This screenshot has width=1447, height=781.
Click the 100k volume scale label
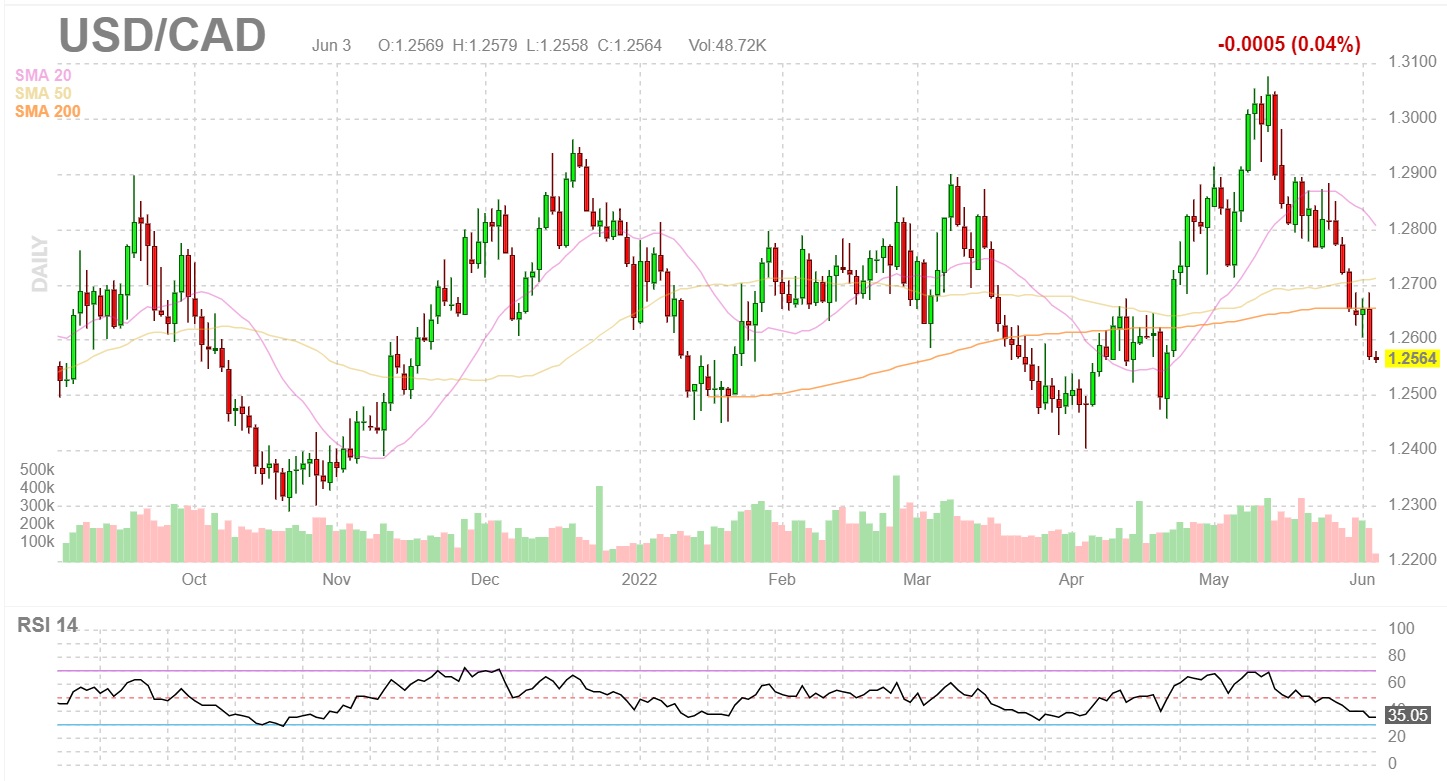pos(36,541)
